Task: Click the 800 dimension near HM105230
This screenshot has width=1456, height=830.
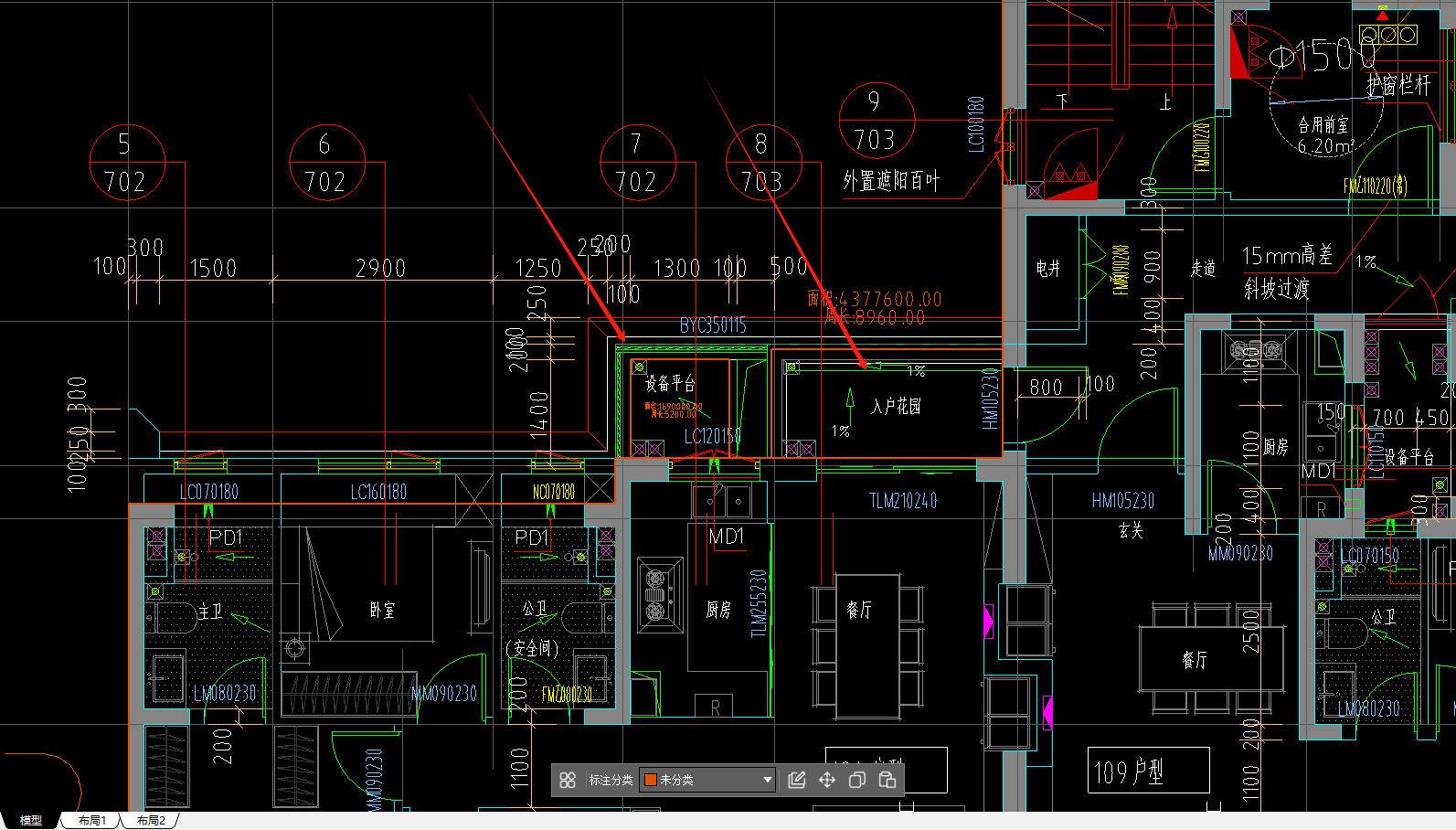Action: point(1047,388)
